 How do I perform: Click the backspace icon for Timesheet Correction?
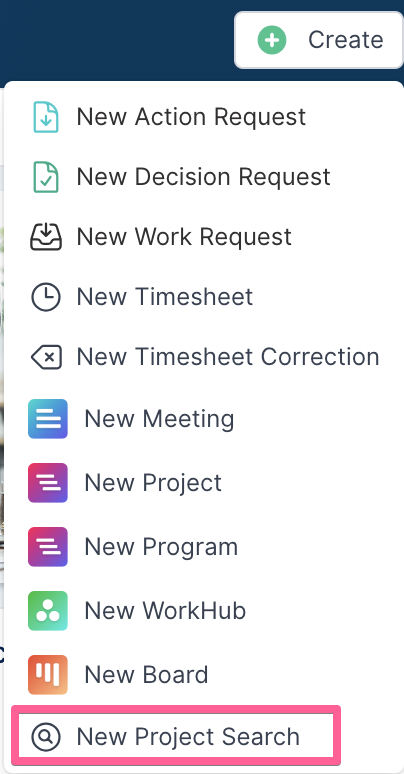(46, 356)
